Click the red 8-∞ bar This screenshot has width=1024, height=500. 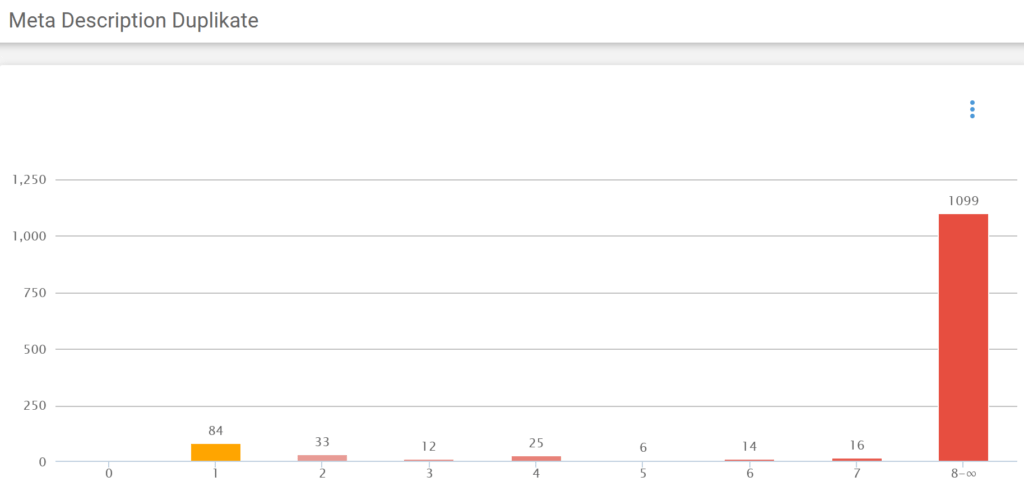[x=963, y=337]
